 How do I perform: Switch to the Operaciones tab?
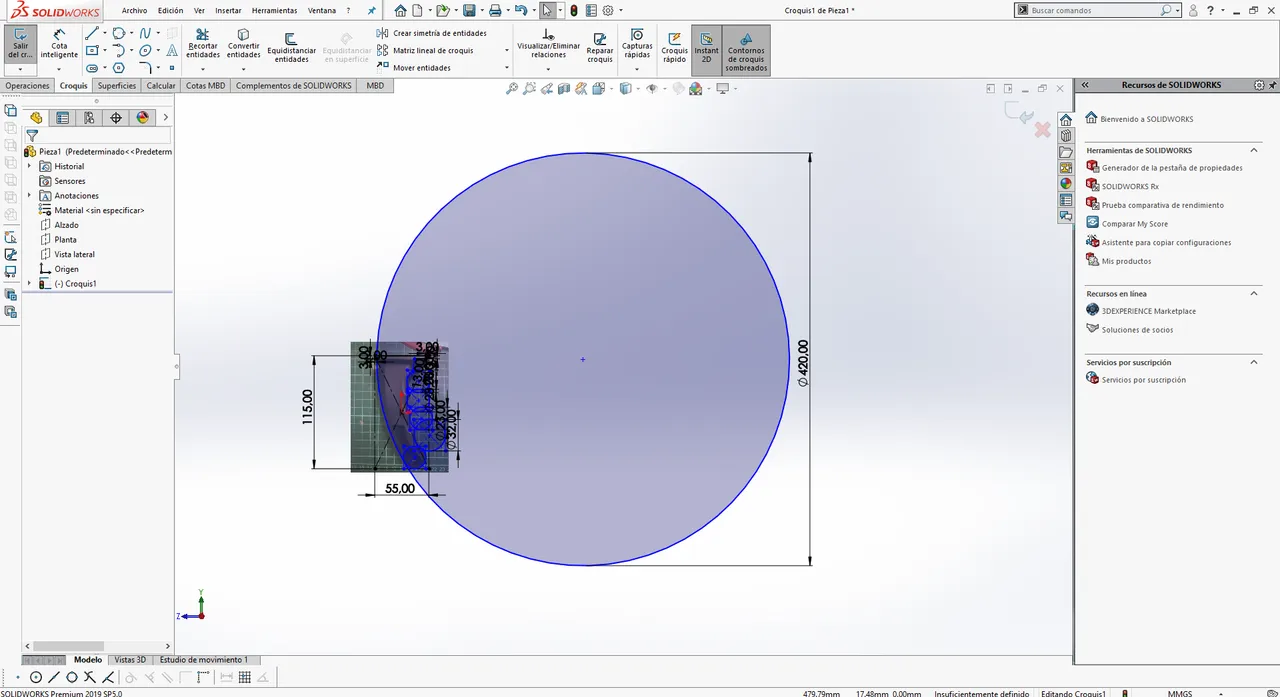27,86
